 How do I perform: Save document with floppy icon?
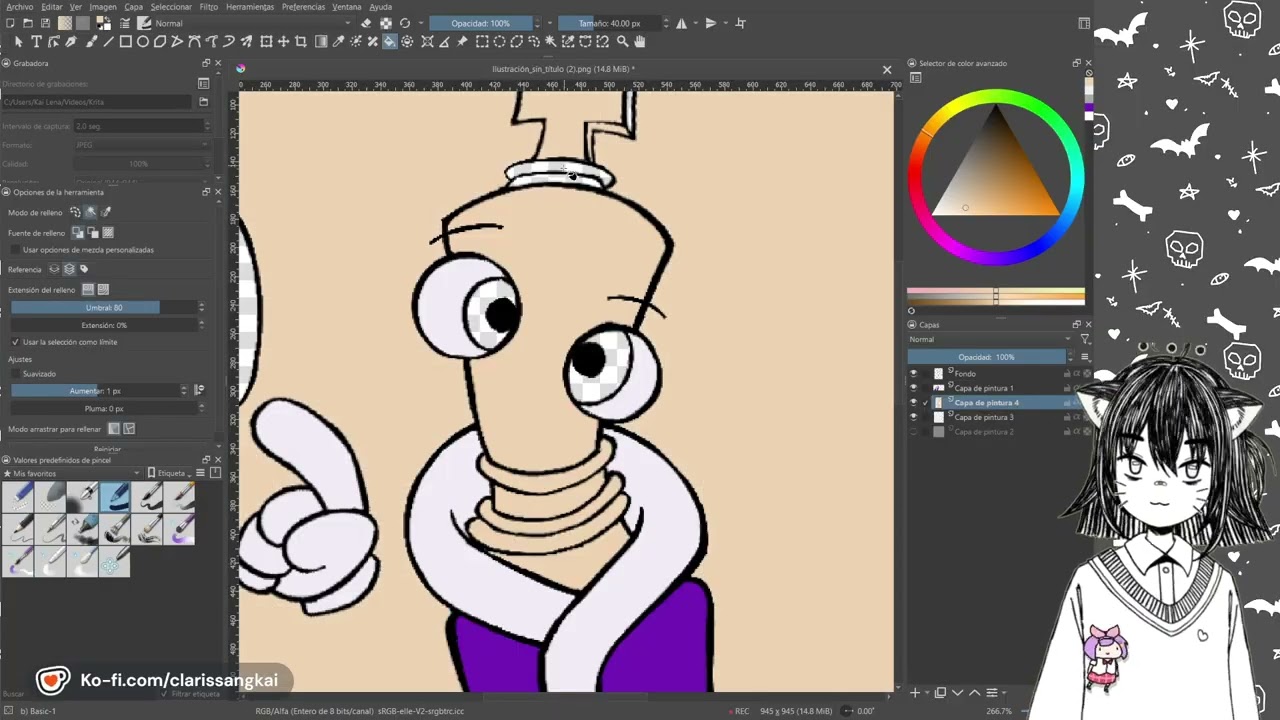click(x=43, y=23)
